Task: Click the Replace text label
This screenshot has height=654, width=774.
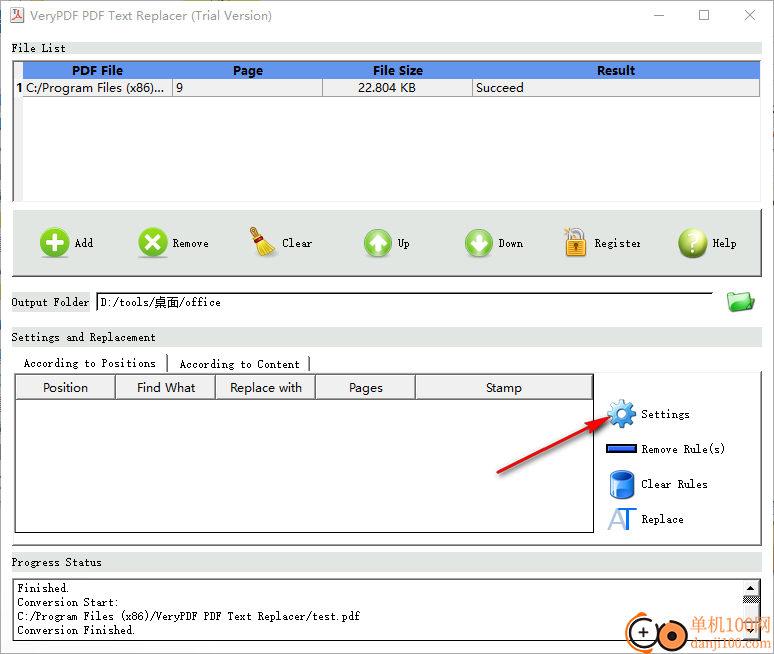Action: click(662, 519)
